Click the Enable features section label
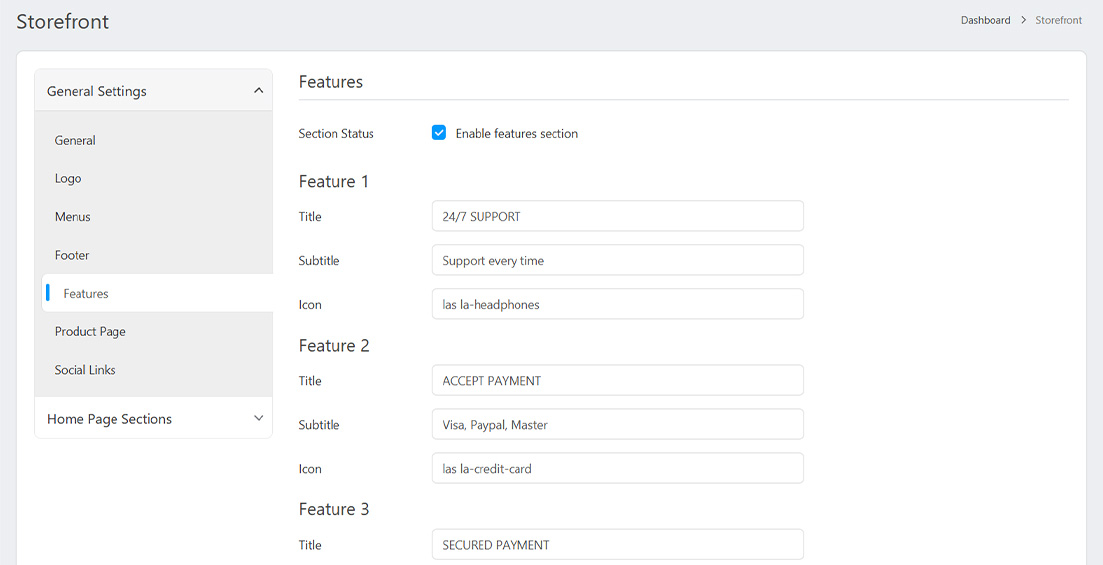Viewport: 1103px width, 565px height. point(516,134)
